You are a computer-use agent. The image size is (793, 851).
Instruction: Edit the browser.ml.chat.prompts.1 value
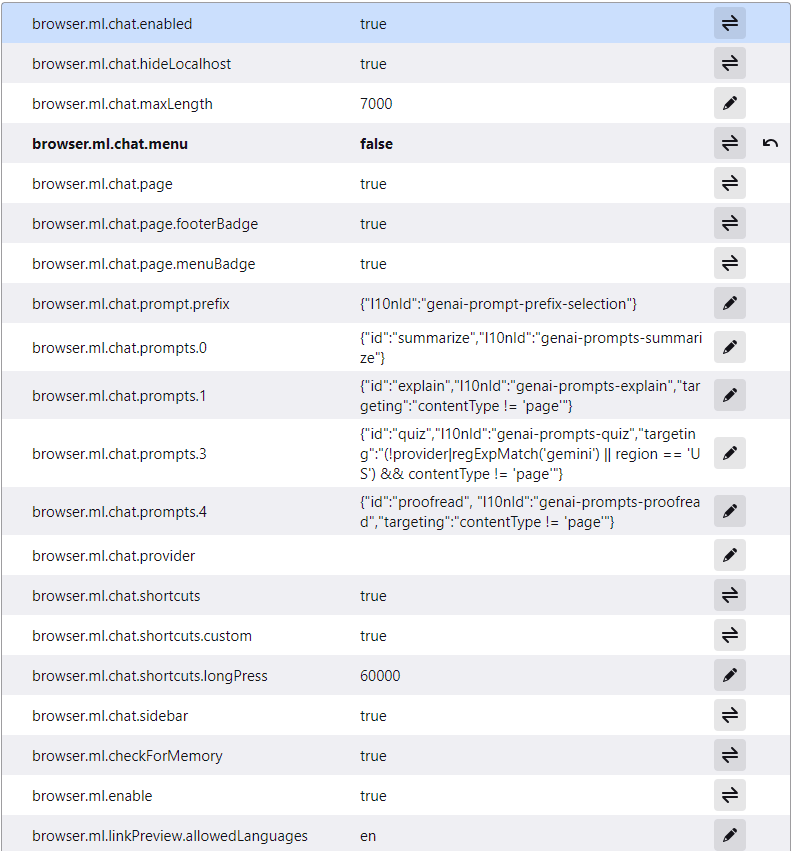(x=730, y=396)
